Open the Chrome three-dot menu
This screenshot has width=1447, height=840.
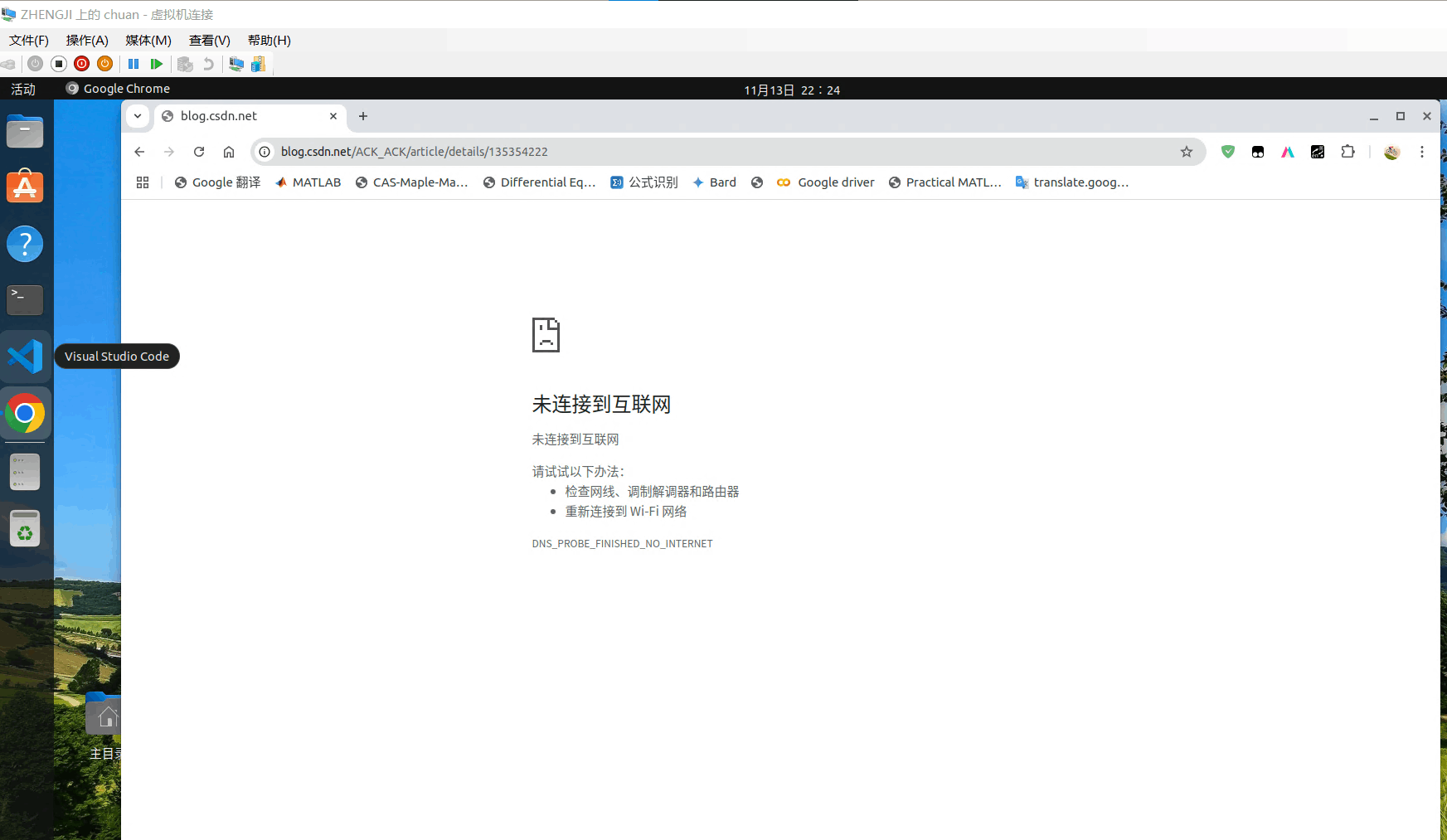pos(1422,152)
